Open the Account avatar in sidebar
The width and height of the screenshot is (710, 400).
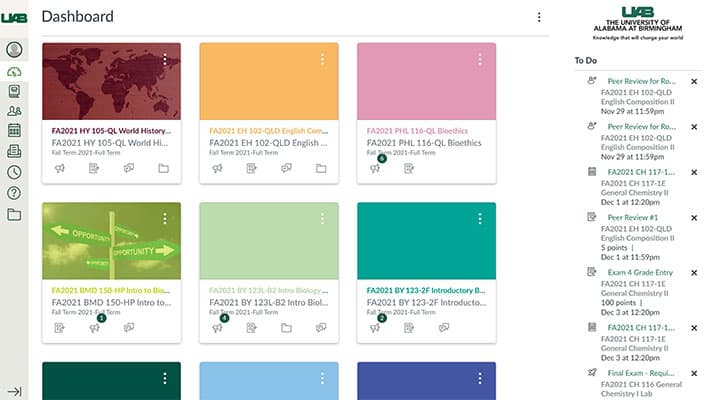pyautogui.click(x=14, y=49)
